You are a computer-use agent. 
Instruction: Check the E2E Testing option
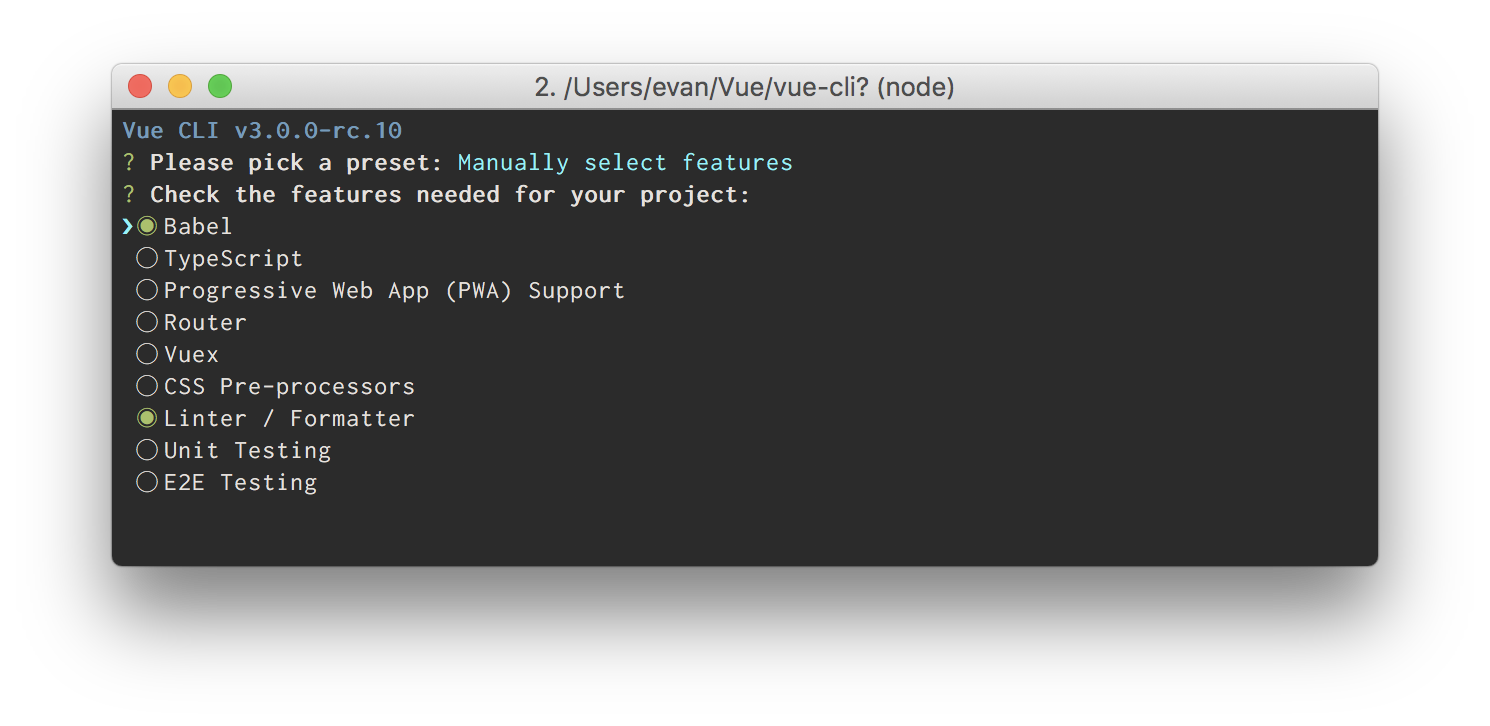tap(147, 482)
